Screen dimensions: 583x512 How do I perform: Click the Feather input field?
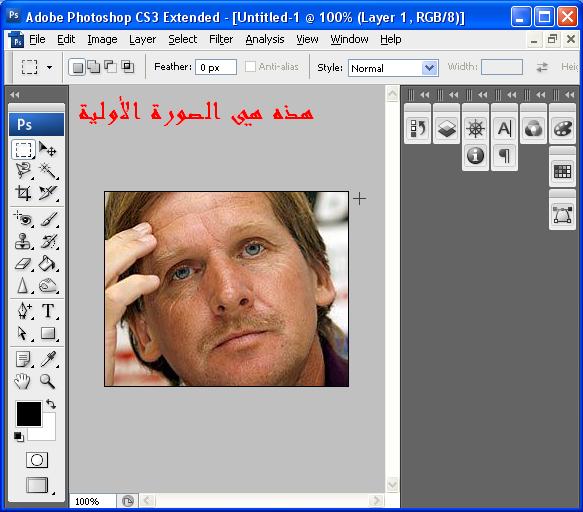[x=216, y=67]
